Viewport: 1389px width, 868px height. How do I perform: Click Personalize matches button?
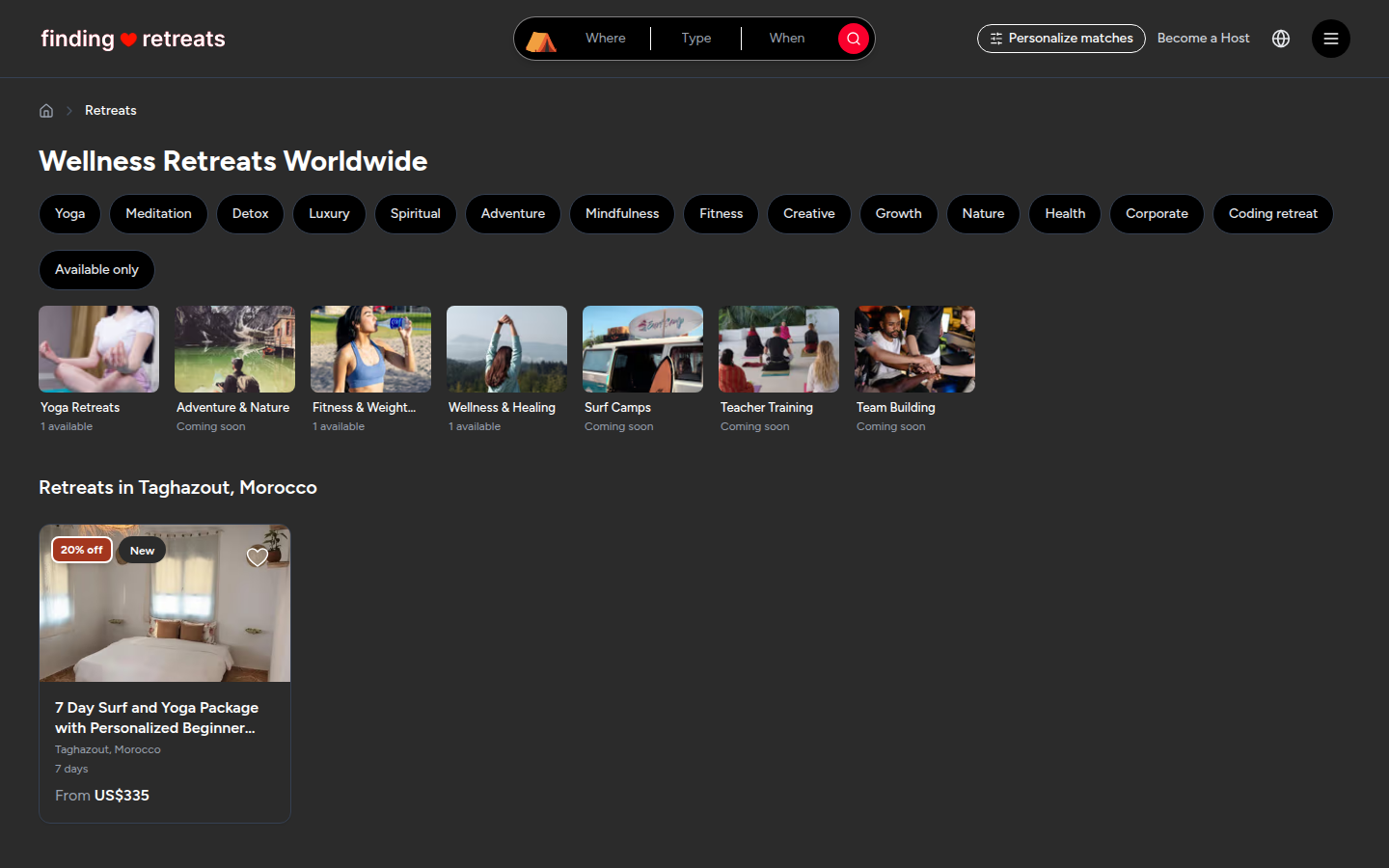click(x=1061, y=39)
